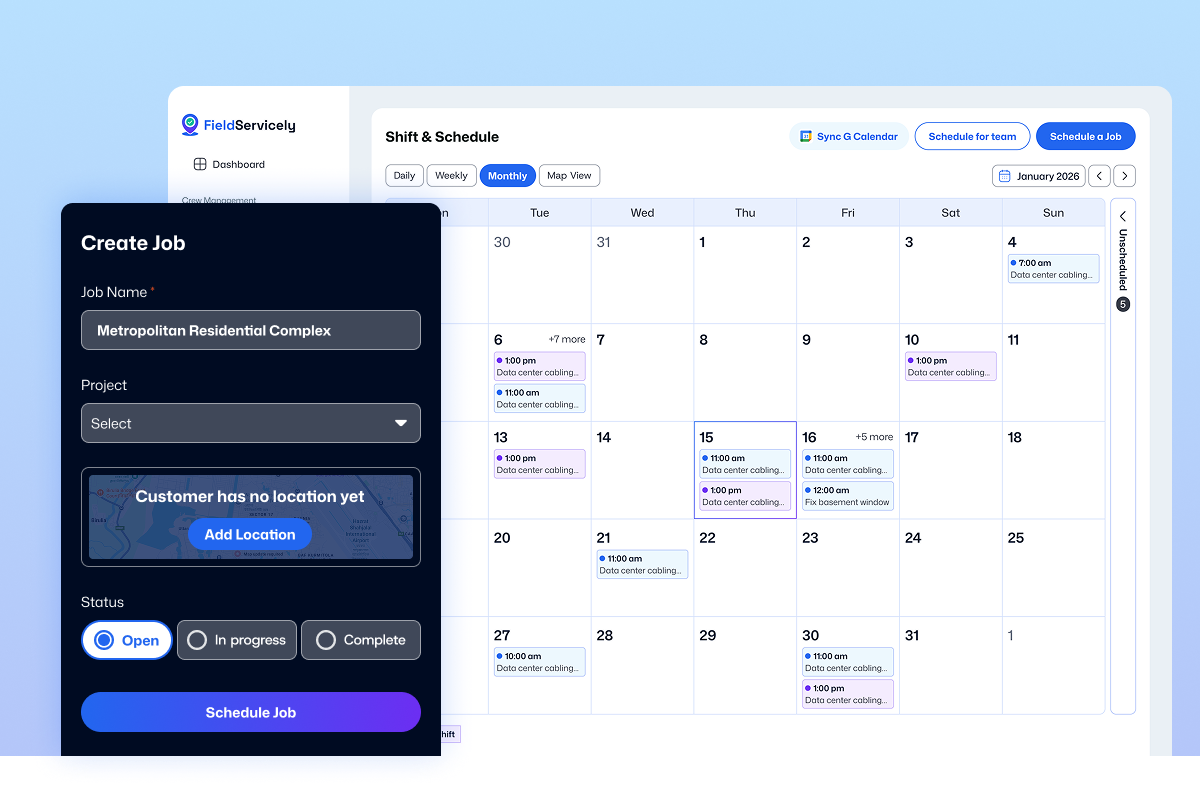
Task: Click the Schedule for team link
Action: point(972,136)
